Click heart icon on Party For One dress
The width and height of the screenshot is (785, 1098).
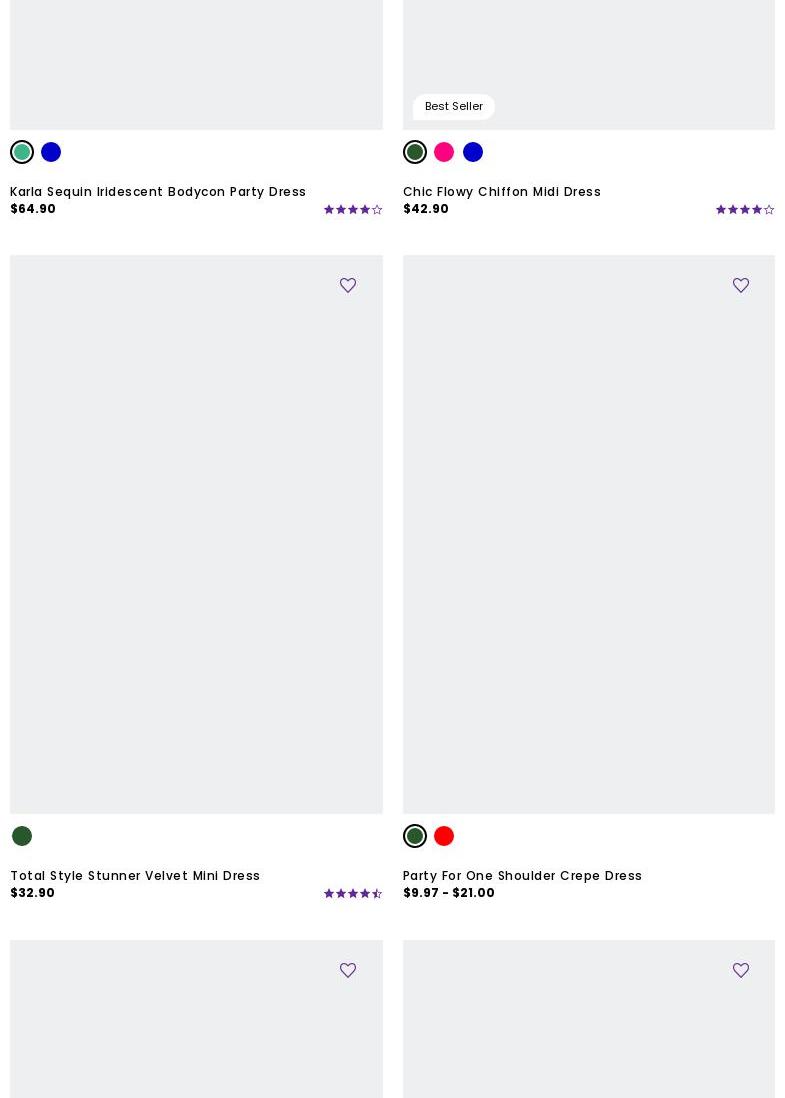coord(741,286)
